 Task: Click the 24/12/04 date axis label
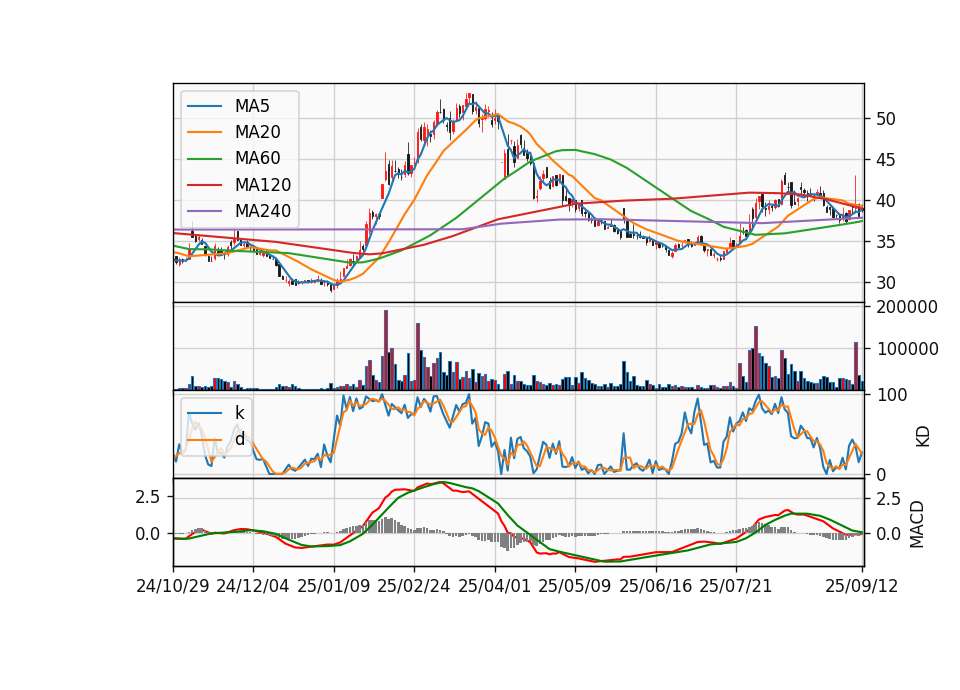(x=253, y=586)
